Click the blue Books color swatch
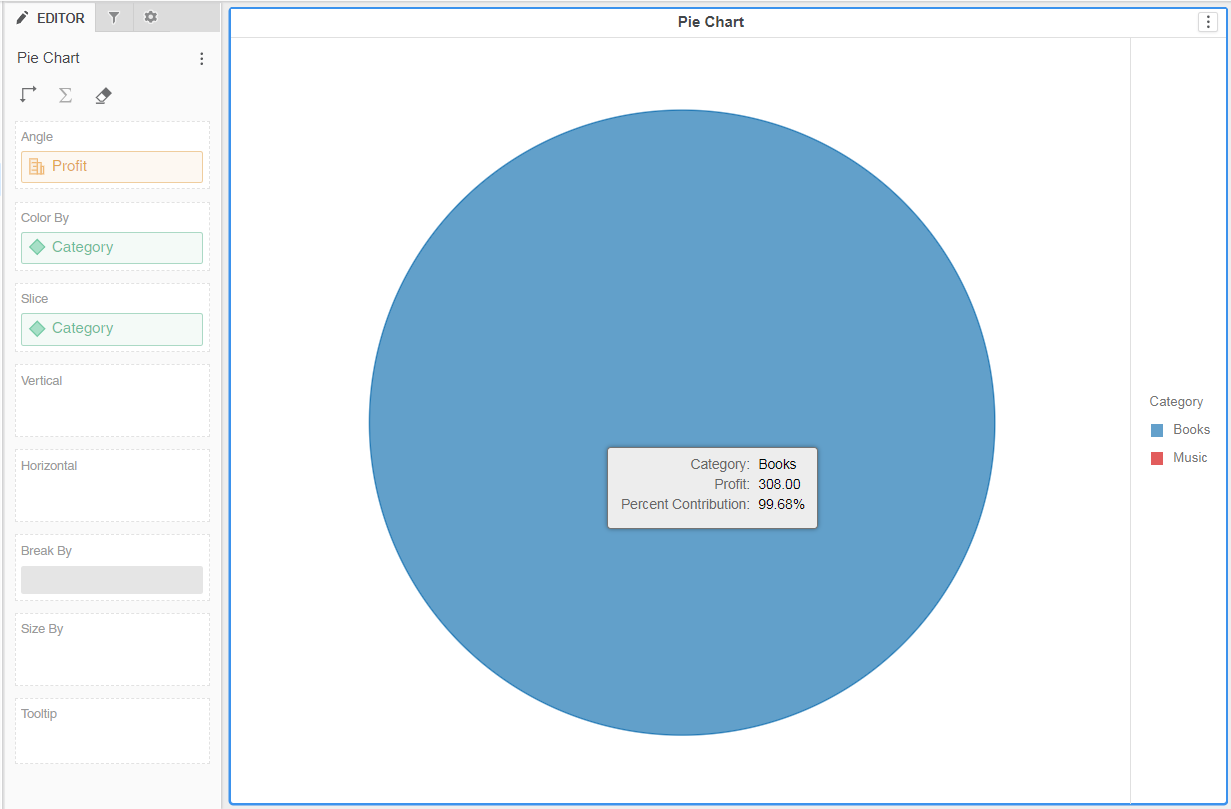1231x809 pixels. click(1157, 429)
